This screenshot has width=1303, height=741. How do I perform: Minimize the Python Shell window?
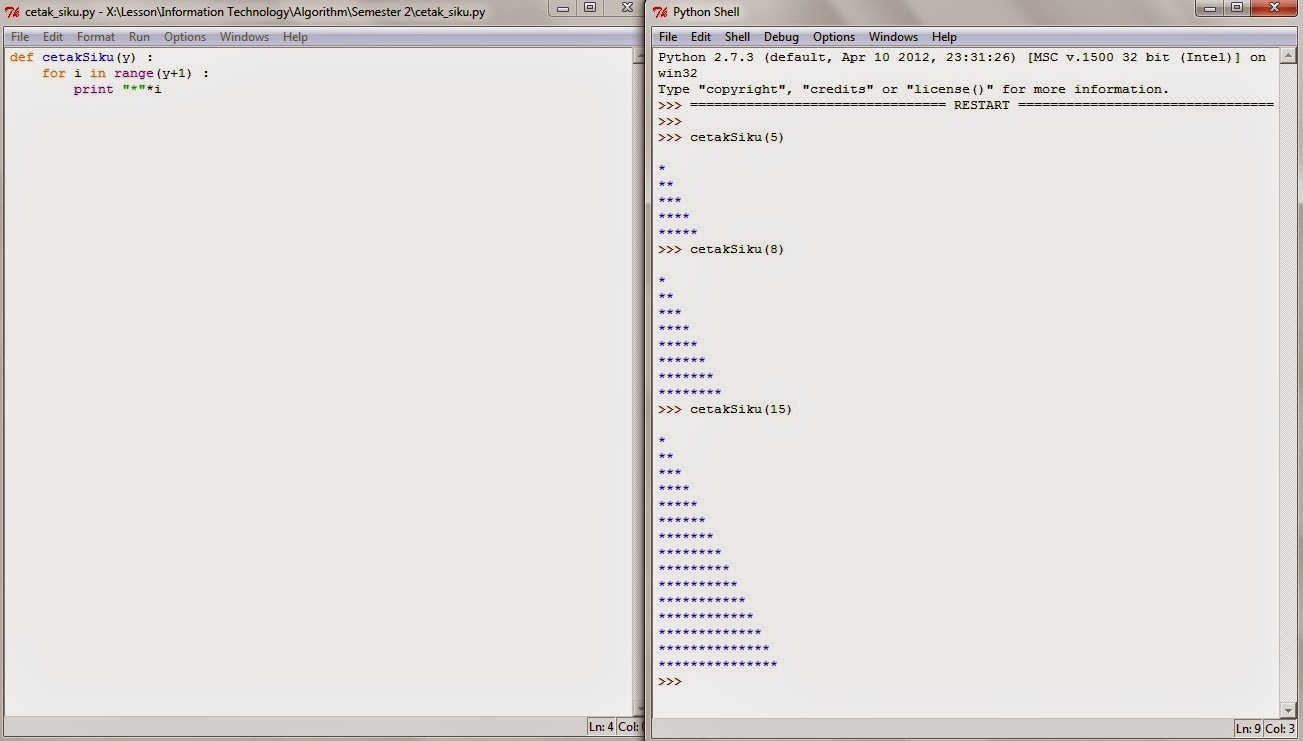pyautogui.click(x=1210, y=8)
